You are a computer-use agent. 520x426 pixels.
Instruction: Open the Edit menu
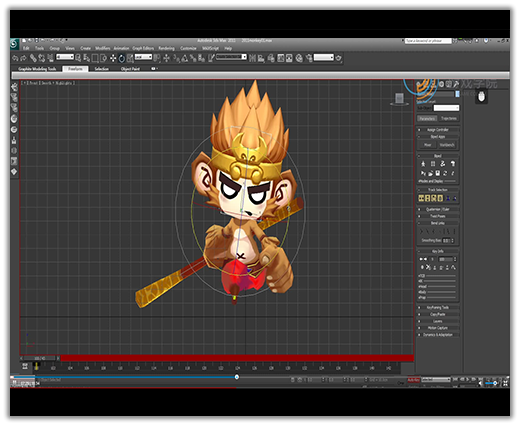[x=26, y=48]
